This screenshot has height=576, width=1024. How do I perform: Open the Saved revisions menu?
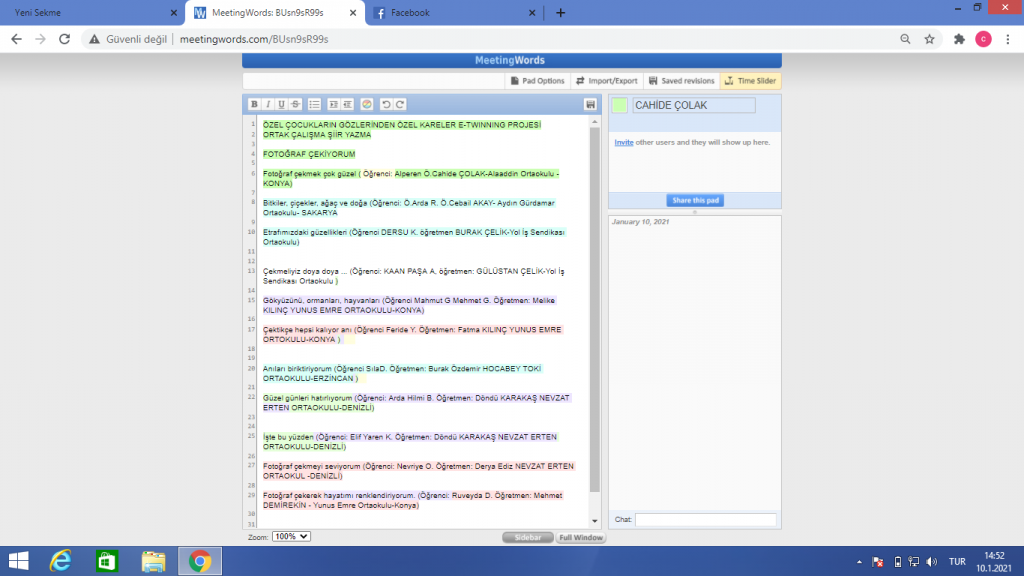click(682, 81)
